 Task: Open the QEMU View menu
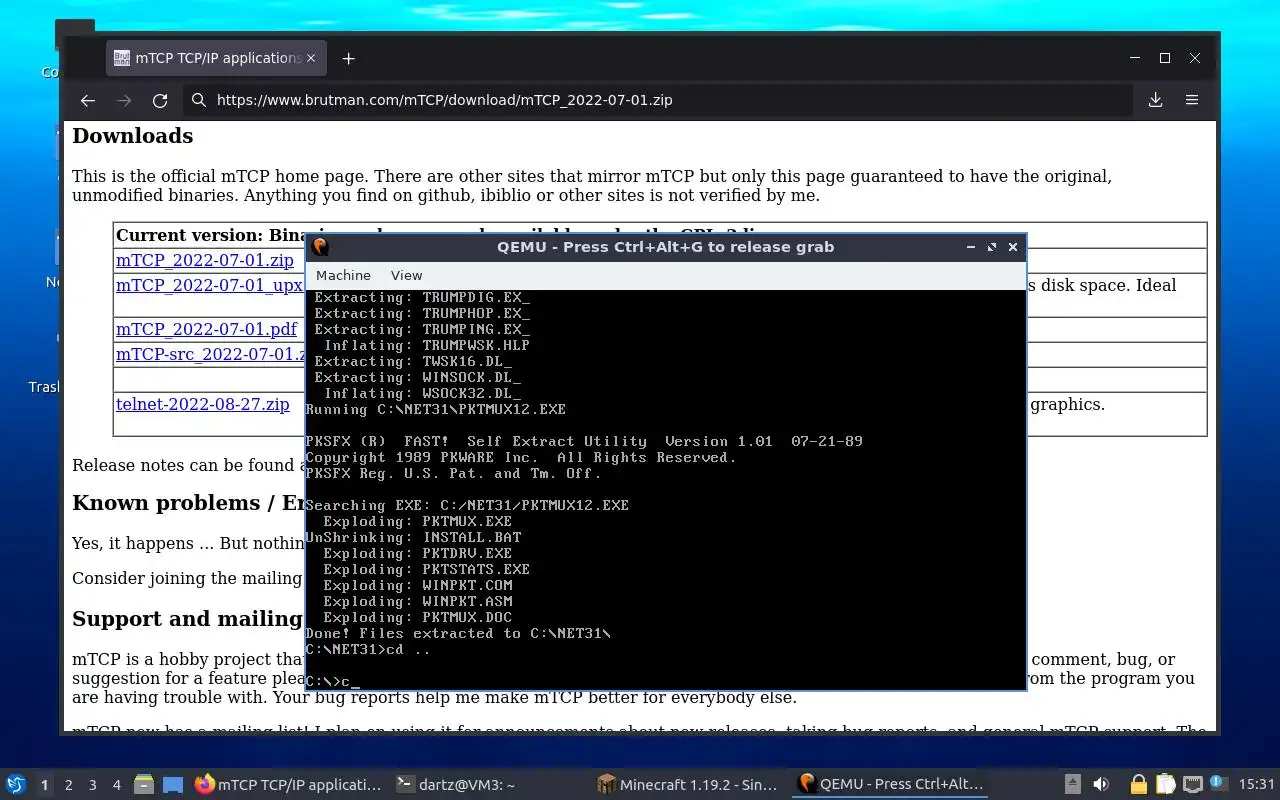pos(406,275)
